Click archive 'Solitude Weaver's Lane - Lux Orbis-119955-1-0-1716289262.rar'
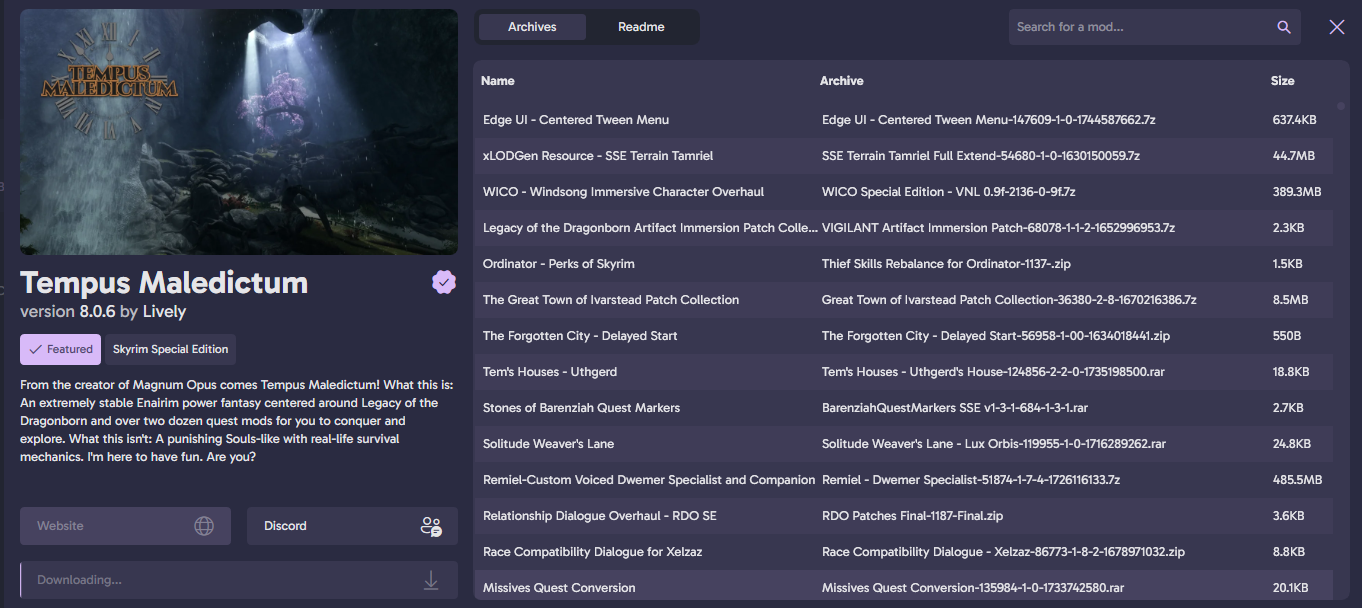Viewport: 1362px width, 608px height. [x=994, y=444]
